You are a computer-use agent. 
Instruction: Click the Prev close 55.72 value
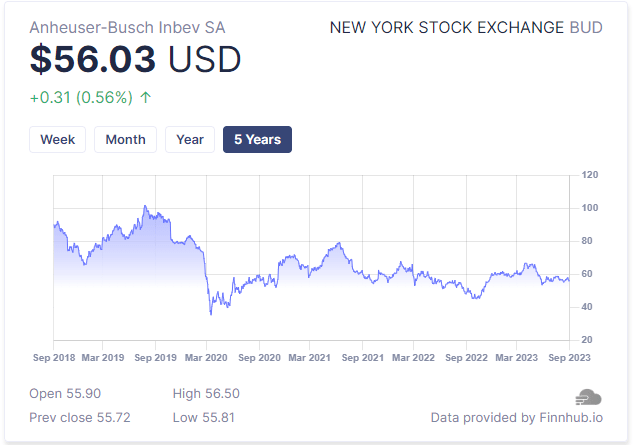point(80,417)
